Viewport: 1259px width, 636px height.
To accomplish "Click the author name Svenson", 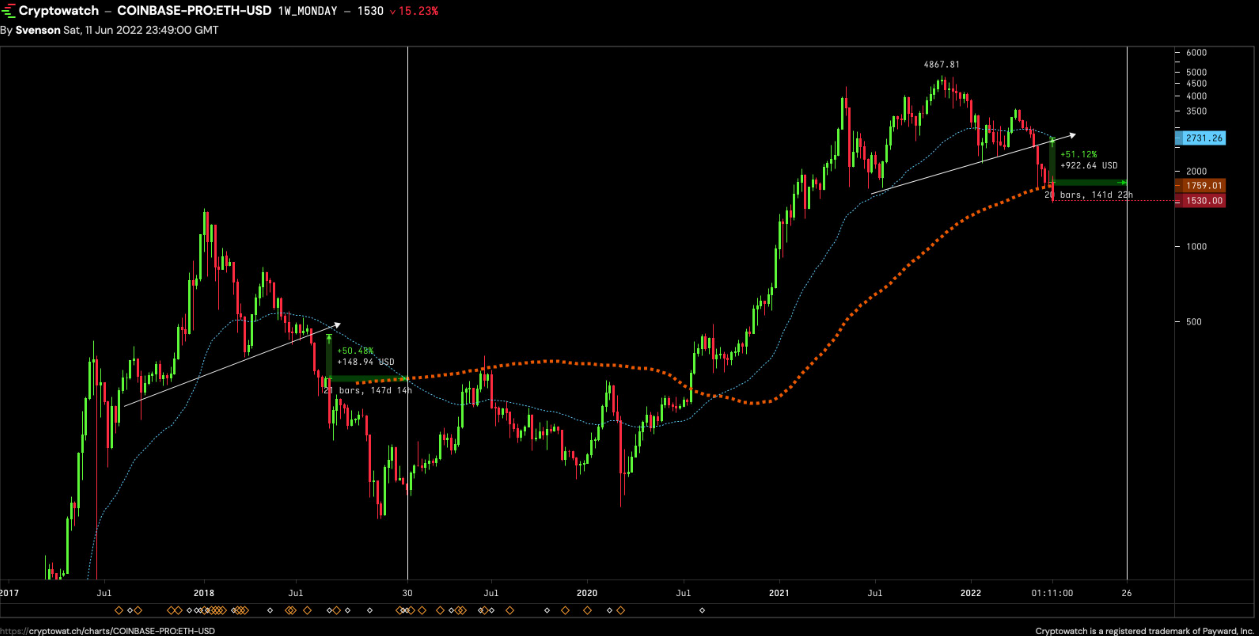I will click(35, 30).
